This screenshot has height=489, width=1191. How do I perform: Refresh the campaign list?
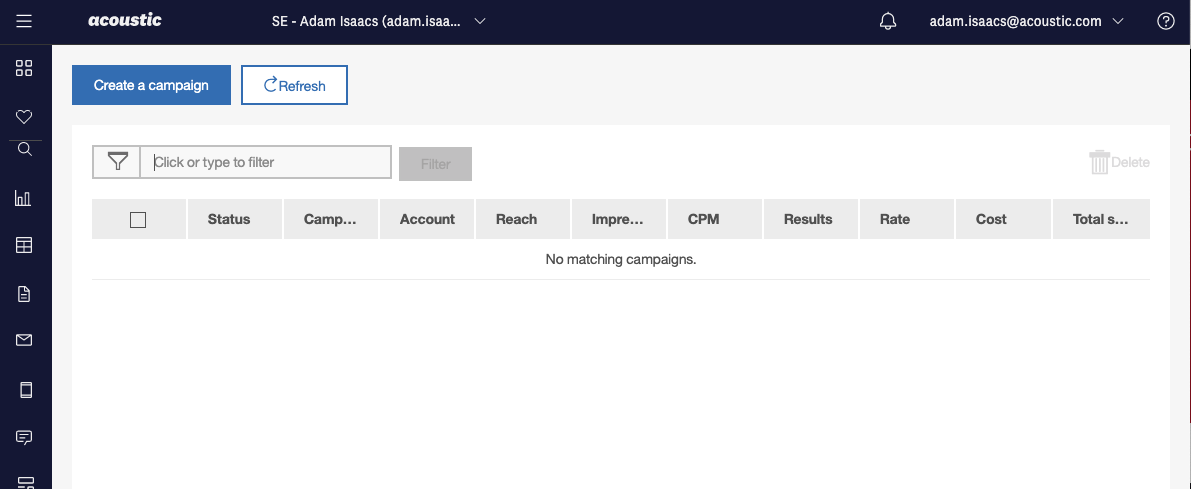(x=294, y=85)
